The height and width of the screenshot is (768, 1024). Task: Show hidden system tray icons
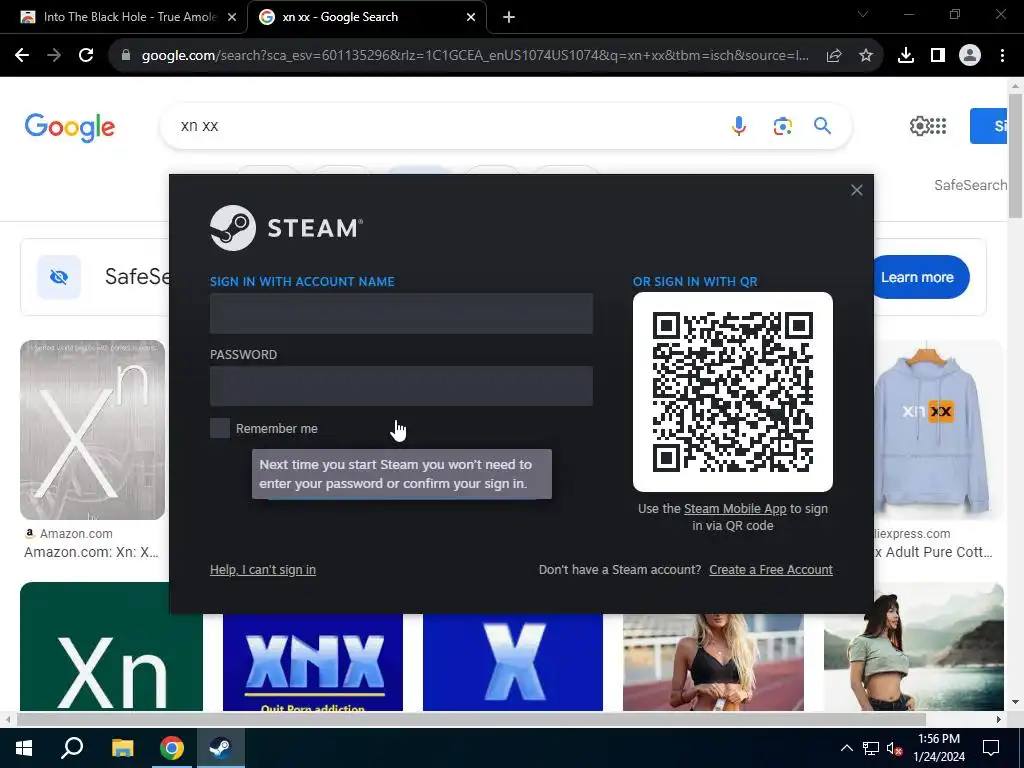(x=846, y=748)
